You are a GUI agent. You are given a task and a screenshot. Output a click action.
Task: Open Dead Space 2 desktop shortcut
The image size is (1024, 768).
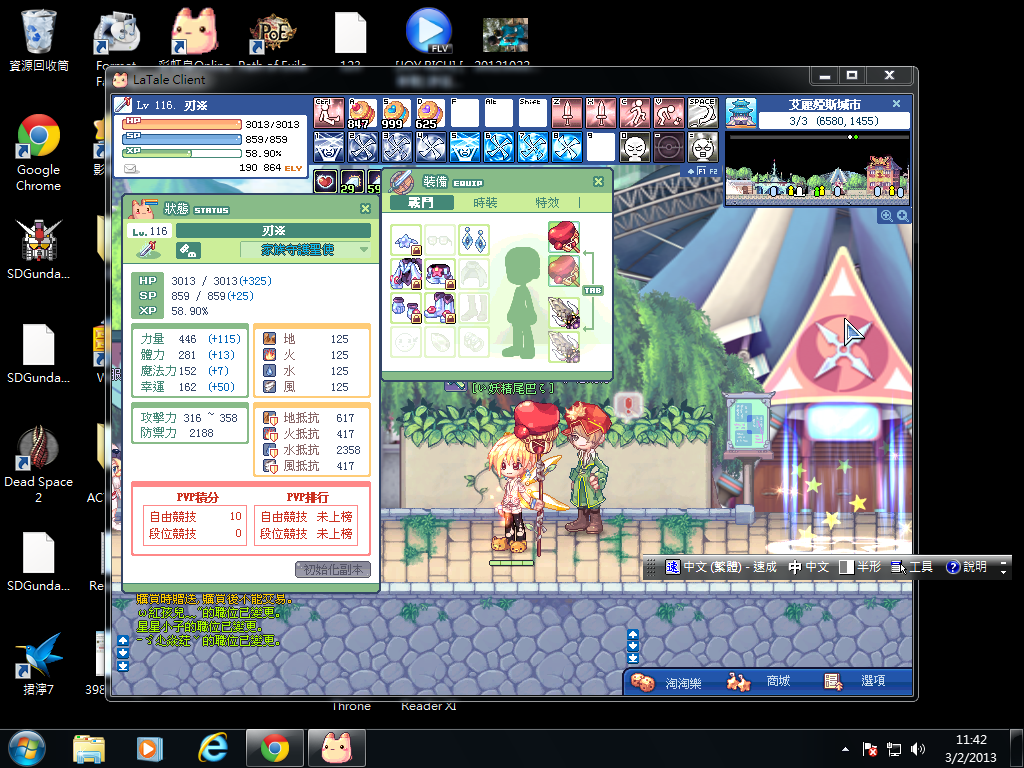click(x=39, y=464)
